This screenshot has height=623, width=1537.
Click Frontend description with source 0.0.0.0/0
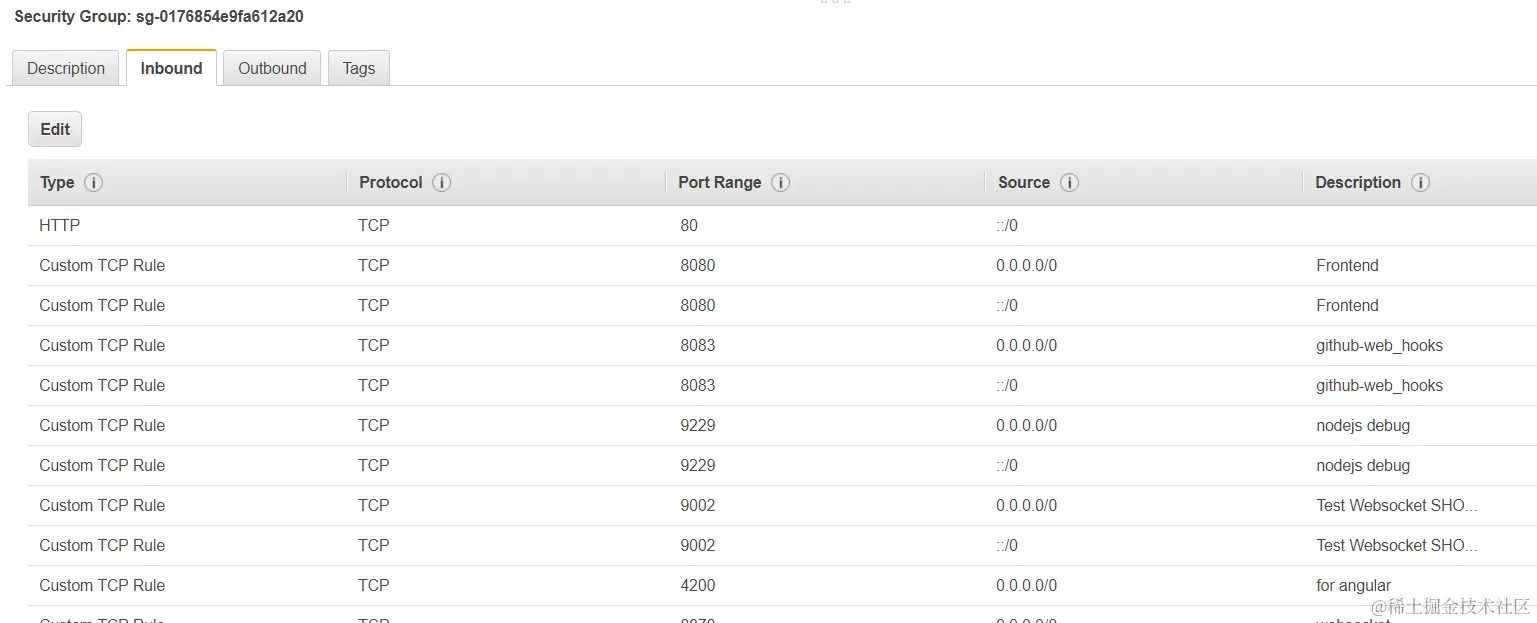pyautogui.click(x=1347, y=265)
